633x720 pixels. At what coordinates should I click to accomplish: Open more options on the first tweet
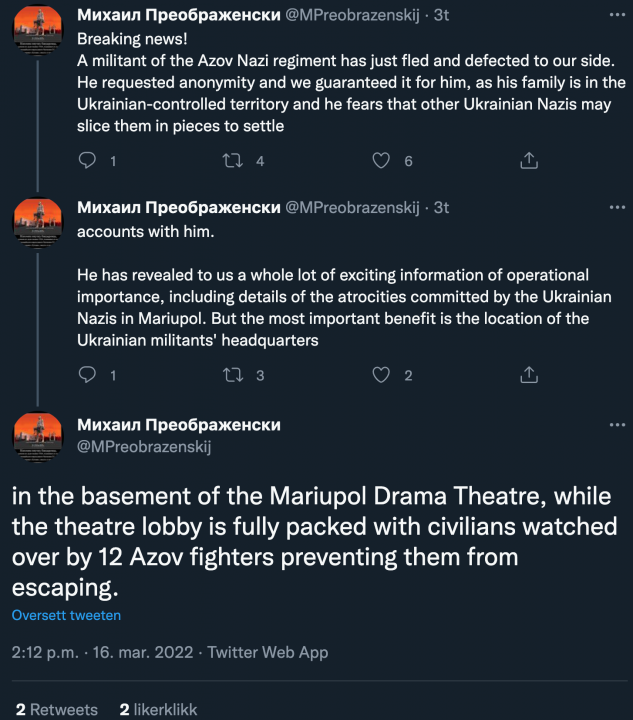(x=616, y=14)
